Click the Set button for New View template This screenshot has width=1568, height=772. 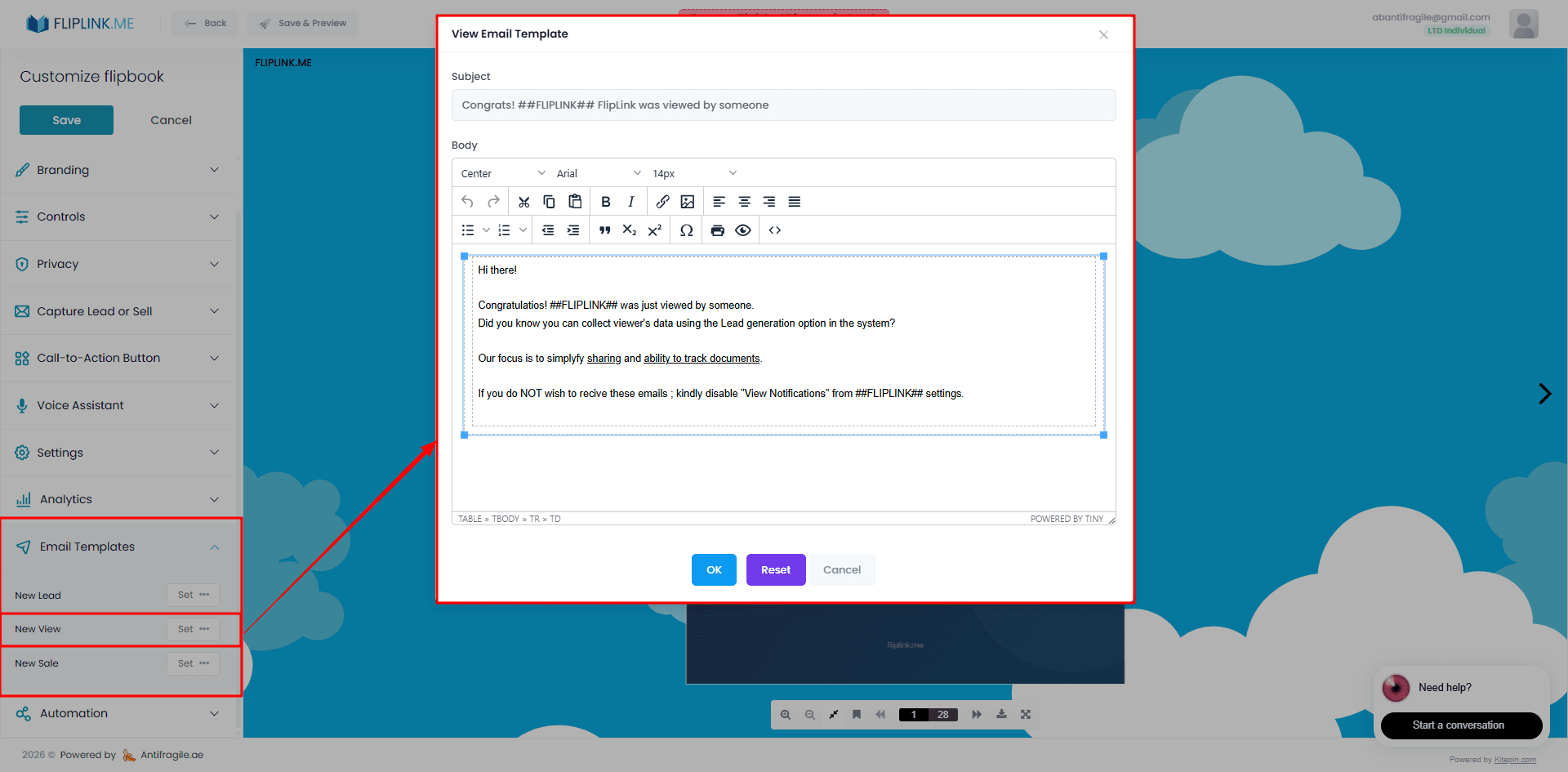185,629
